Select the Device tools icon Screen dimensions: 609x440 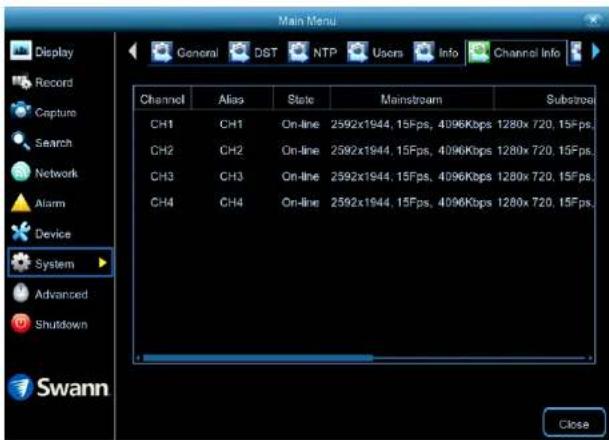click(21, 232)
